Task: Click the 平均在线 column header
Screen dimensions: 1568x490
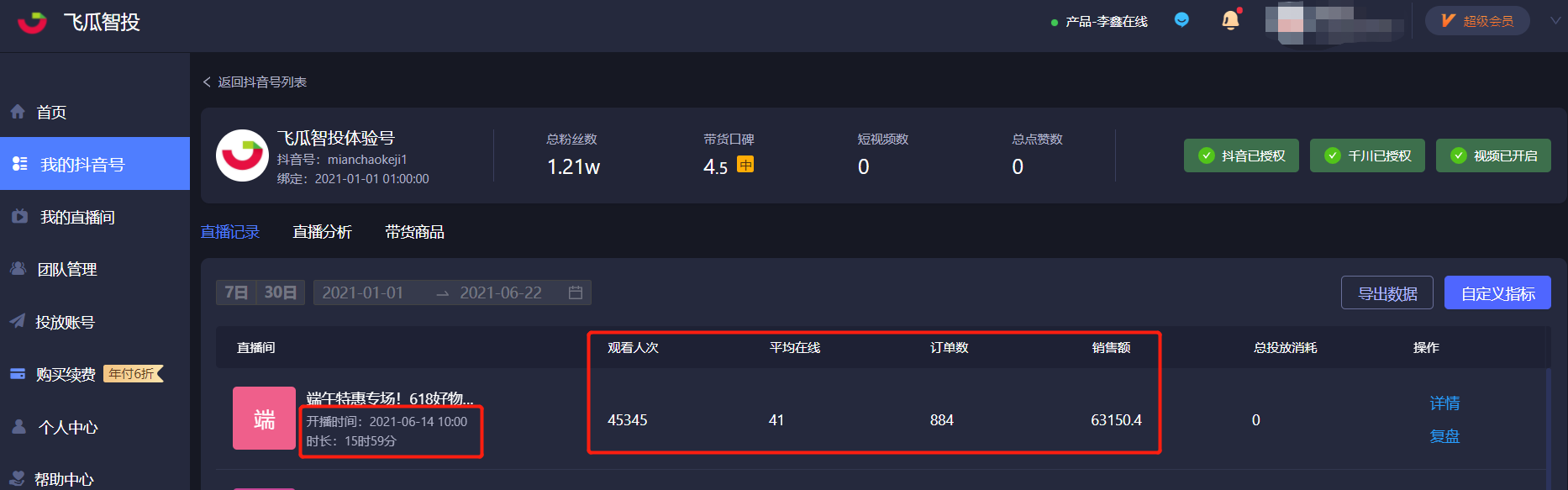Action: click(794, 347)
